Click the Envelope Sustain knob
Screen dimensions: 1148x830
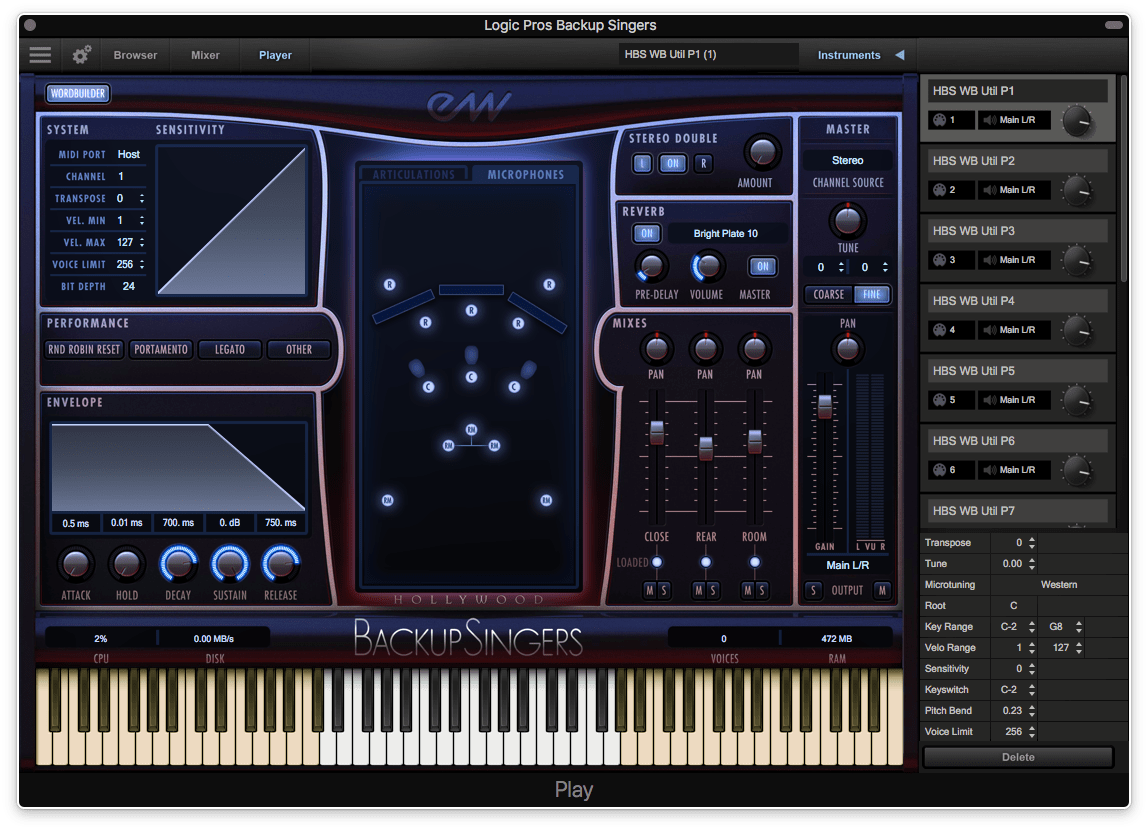coord(229,564)
